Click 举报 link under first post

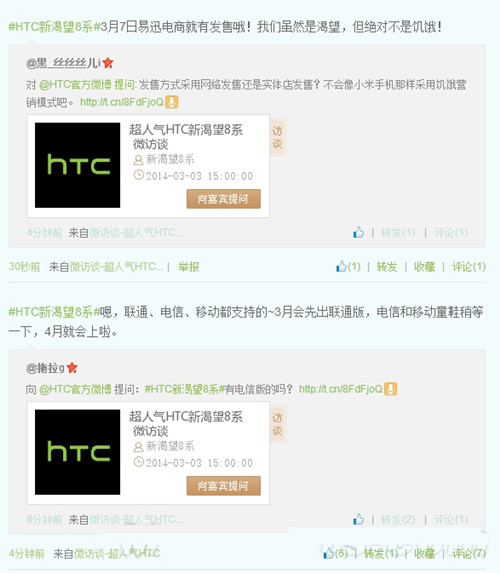[189, 267]
